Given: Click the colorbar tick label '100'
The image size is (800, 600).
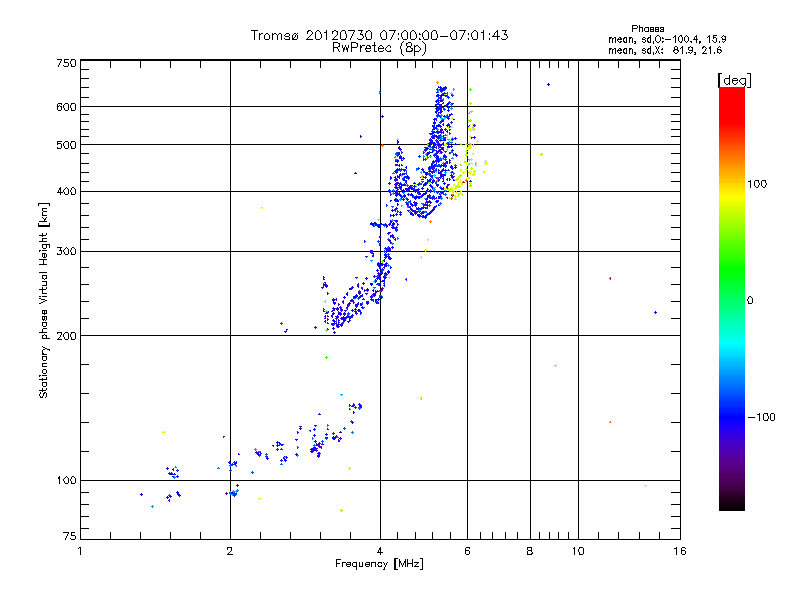Looking at the screenshot, I should tap(757, 184).
